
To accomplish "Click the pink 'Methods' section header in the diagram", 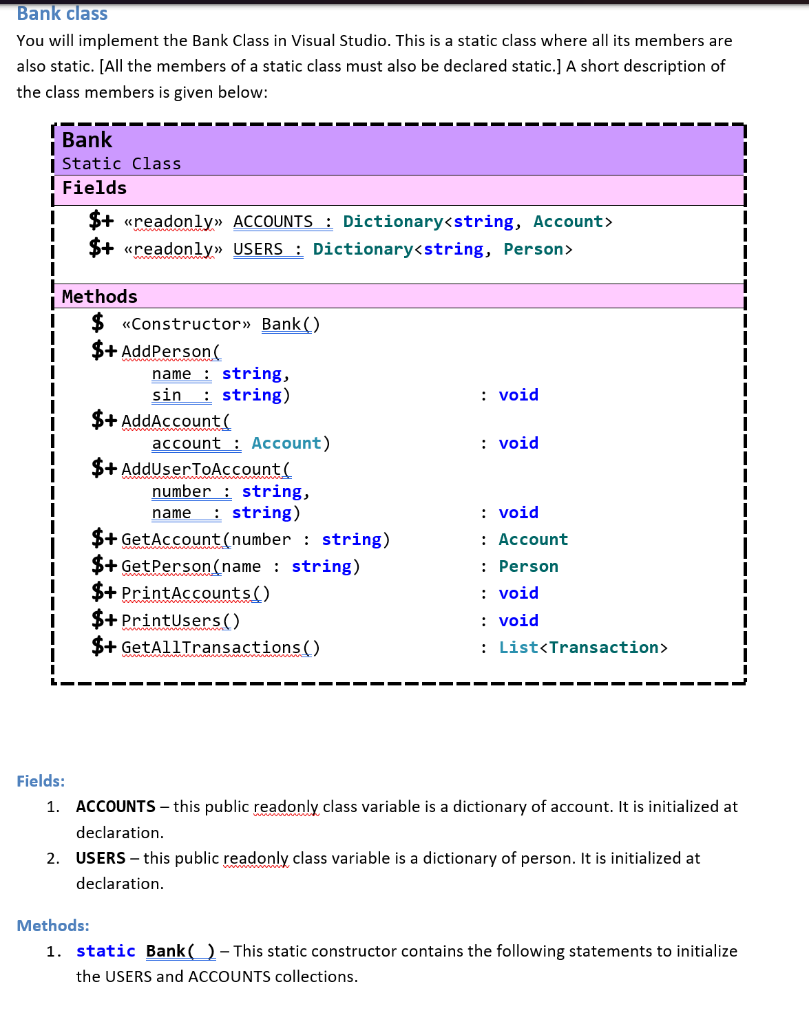I will 398,296.
